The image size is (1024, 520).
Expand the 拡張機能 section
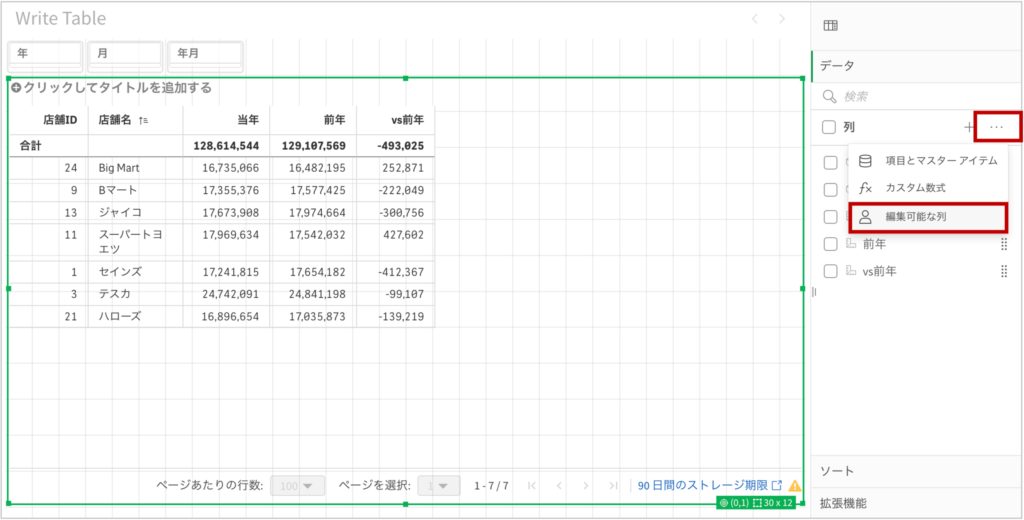tap(842, 503)
